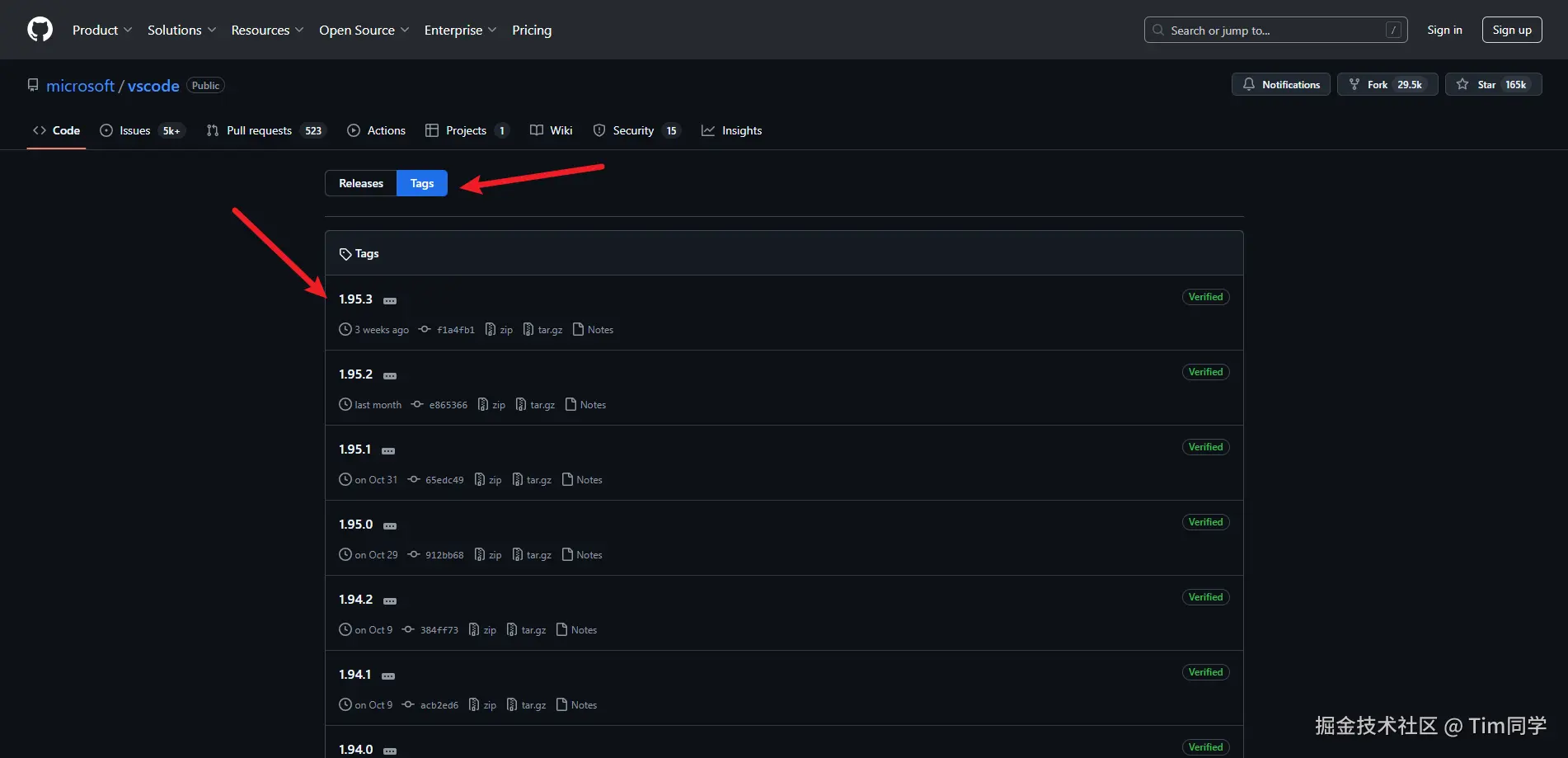The height and width of the screenshot is (758, 1568).
Task: Open the GitHub homepage logo
Action: point(40,30)
